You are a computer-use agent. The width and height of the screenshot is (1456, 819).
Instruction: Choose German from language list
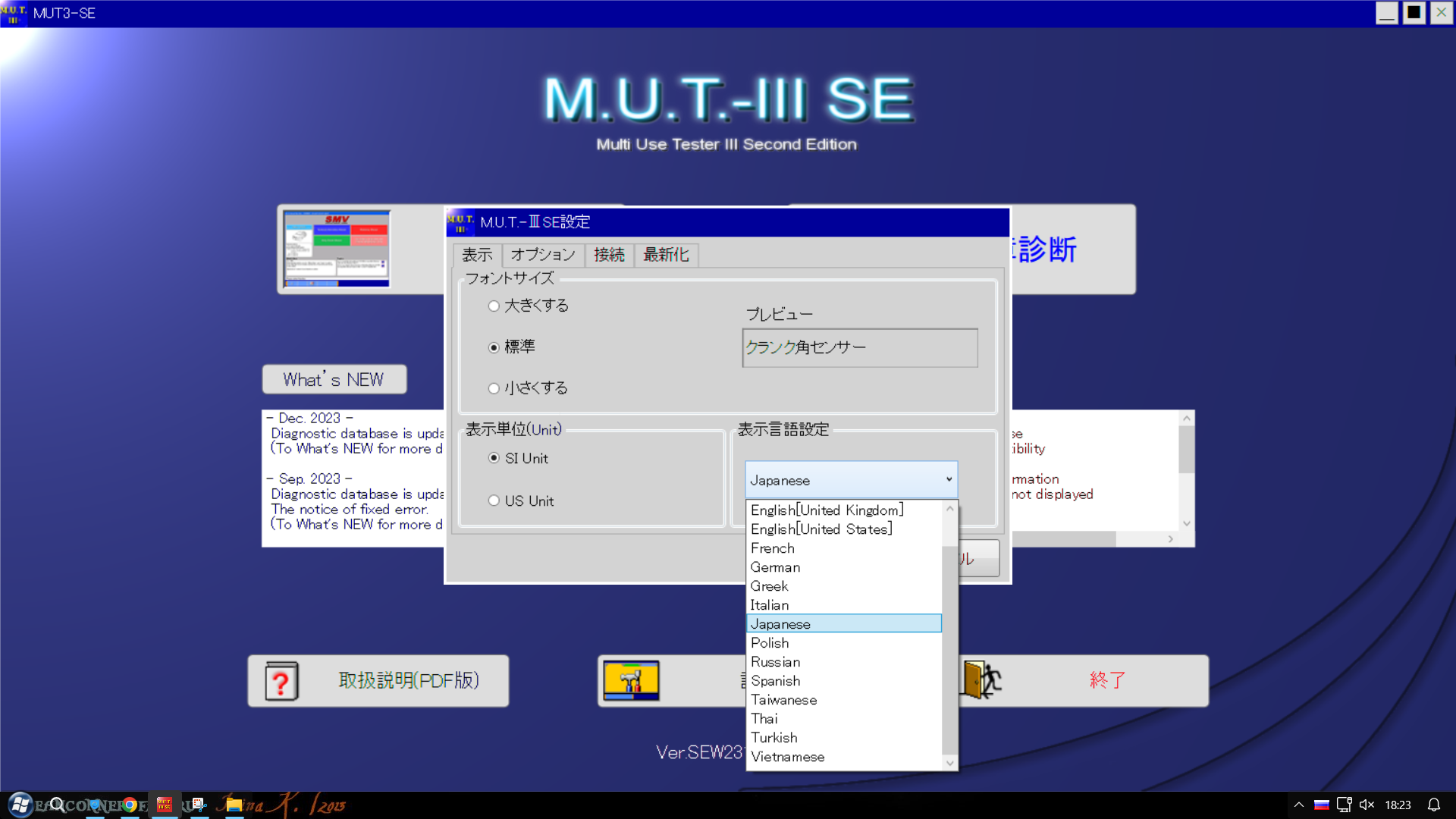pos(844,566)
